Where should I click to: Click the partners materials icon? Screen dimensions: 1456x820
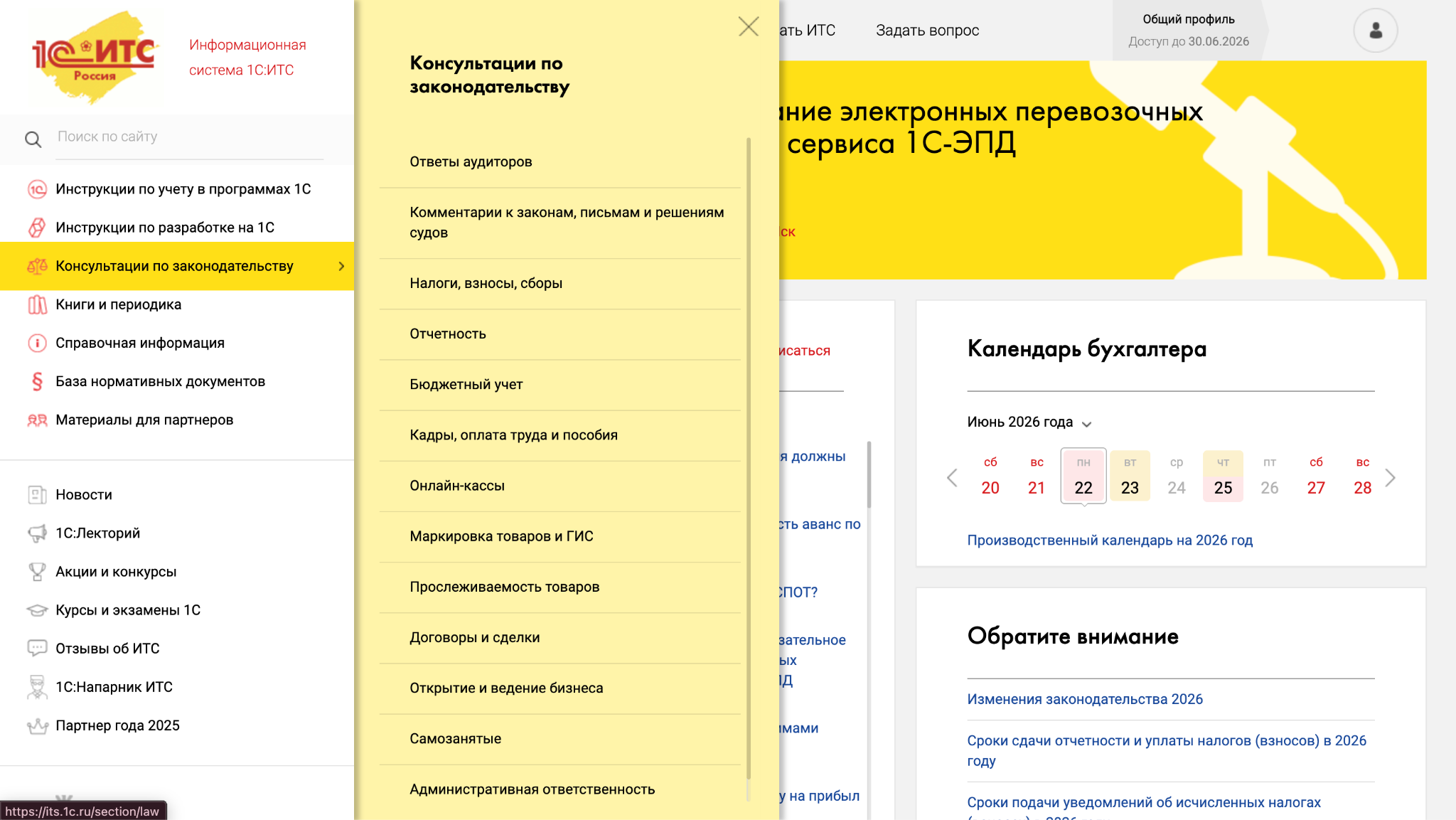pos(37,420)
